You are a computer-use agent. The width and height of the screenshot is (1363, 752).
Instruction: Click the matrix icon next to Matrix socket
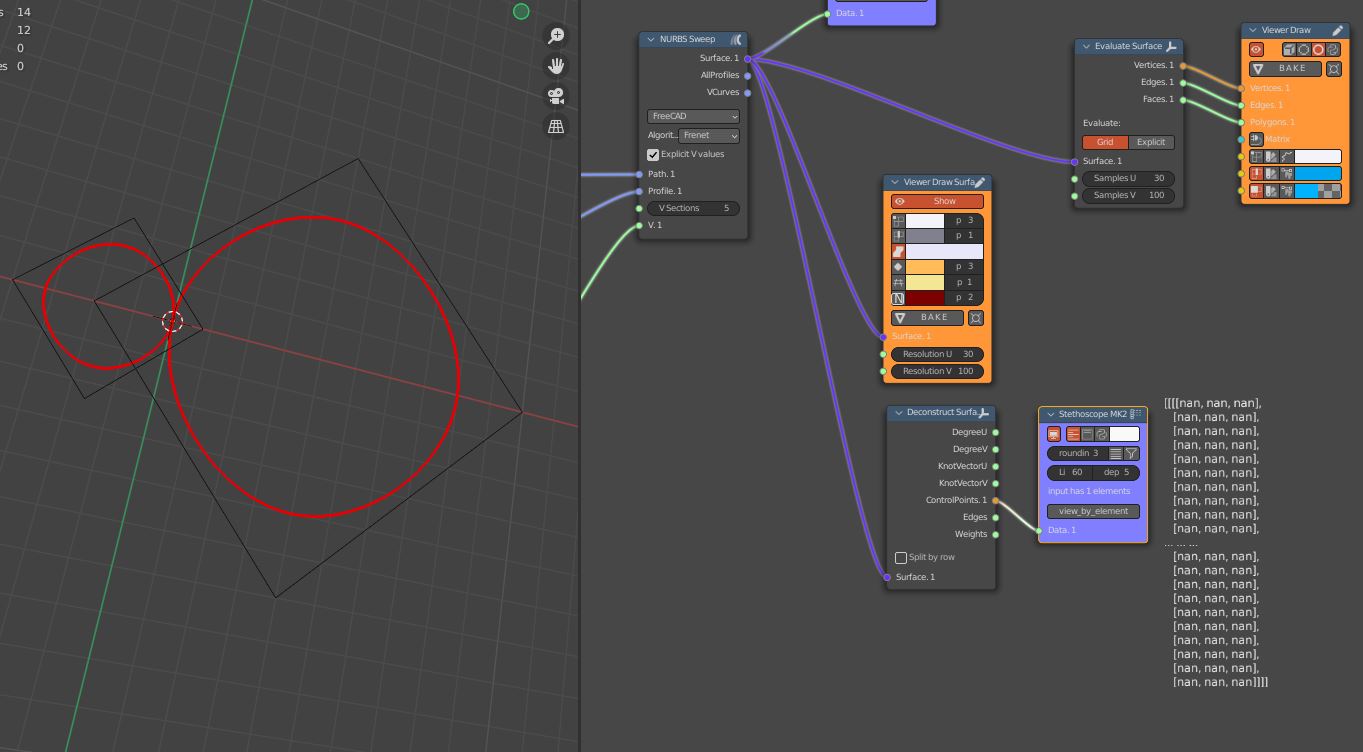point(1257,139)
